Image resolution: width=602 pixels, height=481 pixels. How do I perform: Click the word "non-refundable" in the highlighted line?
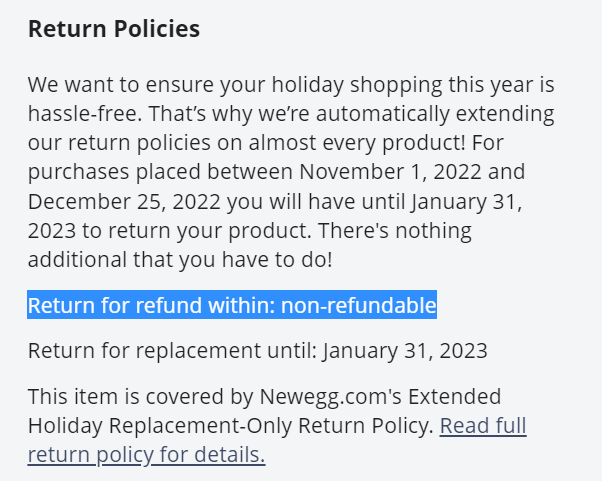point(358,306)
